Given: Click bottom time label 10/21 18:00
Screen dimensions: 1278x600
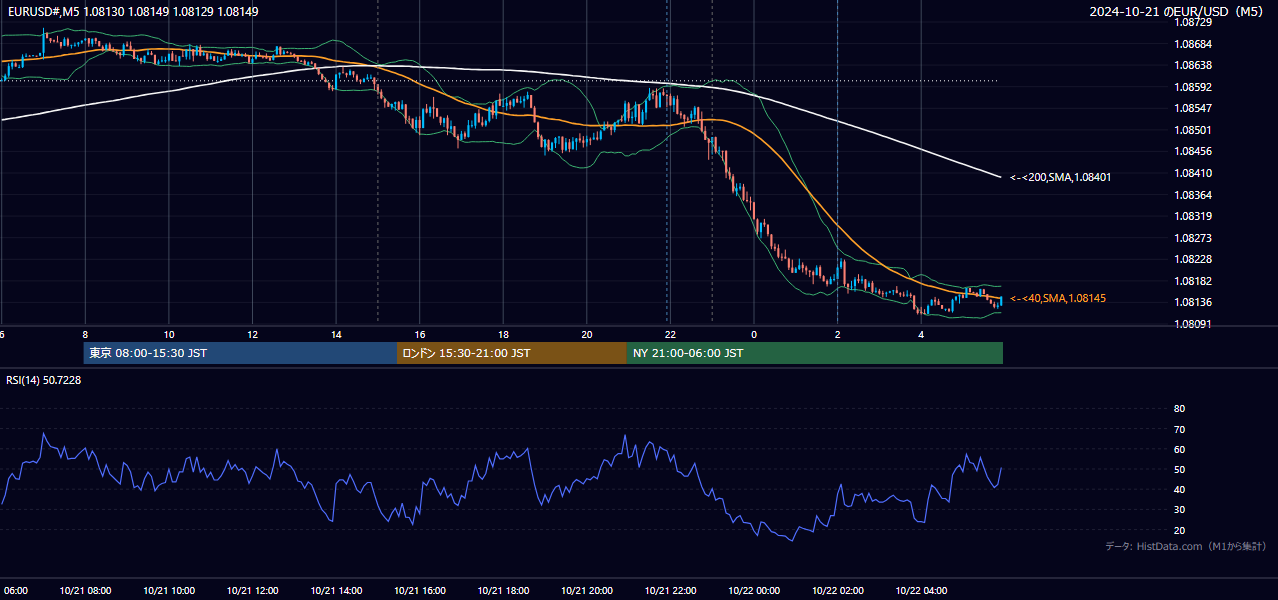Looking at the screenshot, I should (503, 591).
